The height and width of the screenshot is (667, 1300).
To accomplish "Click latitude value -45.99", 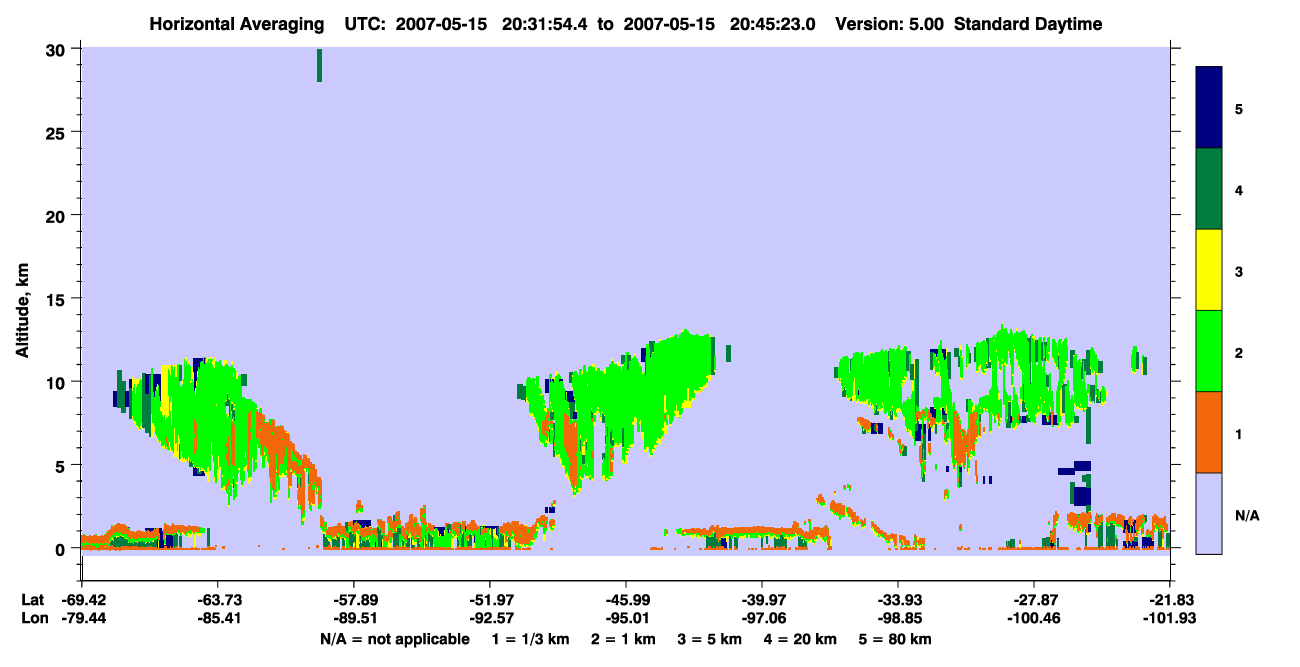I will point(626,600).
